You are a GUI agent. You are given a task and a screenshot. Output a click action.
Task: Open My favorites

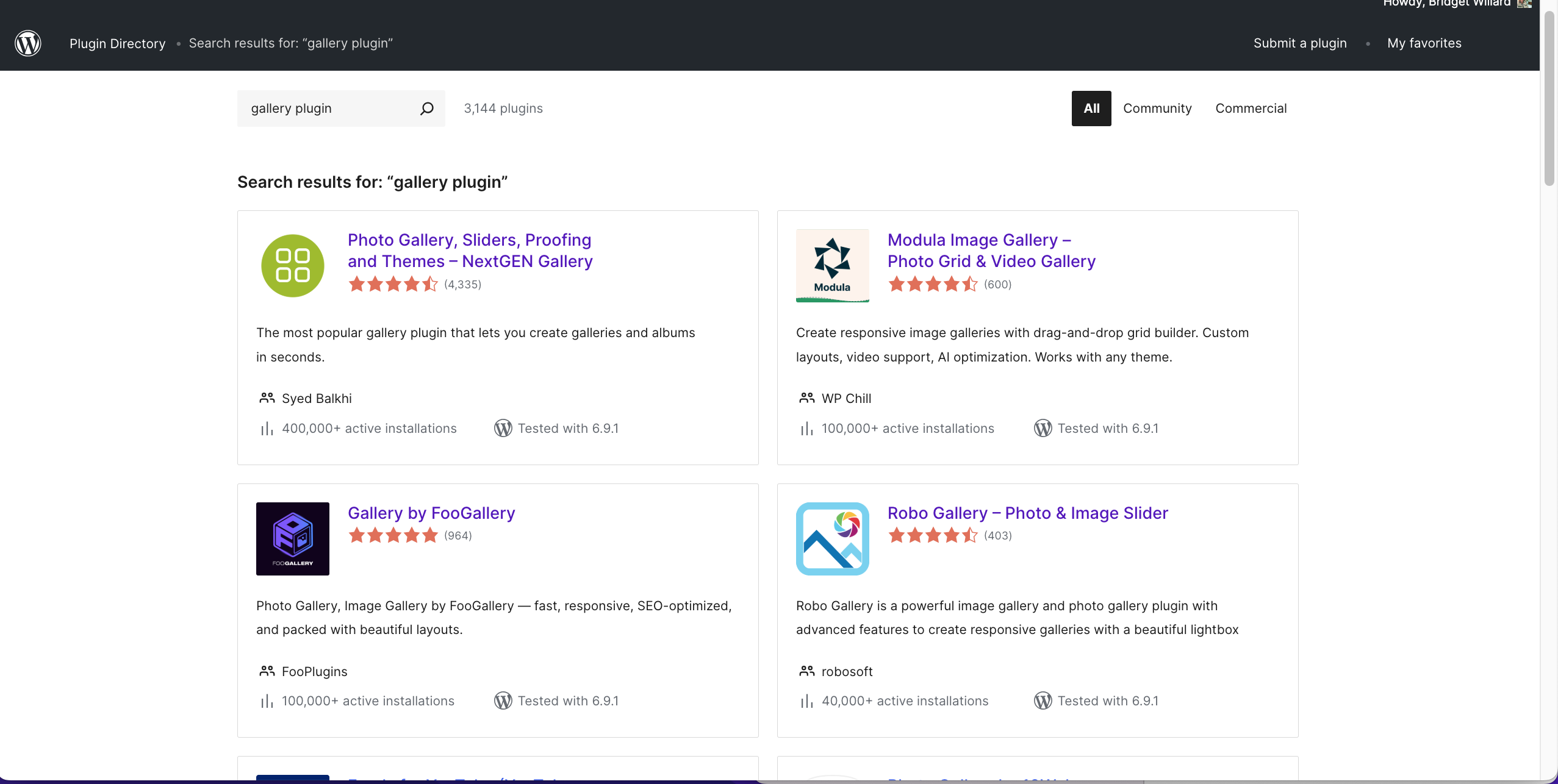click(x=1424, y=43)
